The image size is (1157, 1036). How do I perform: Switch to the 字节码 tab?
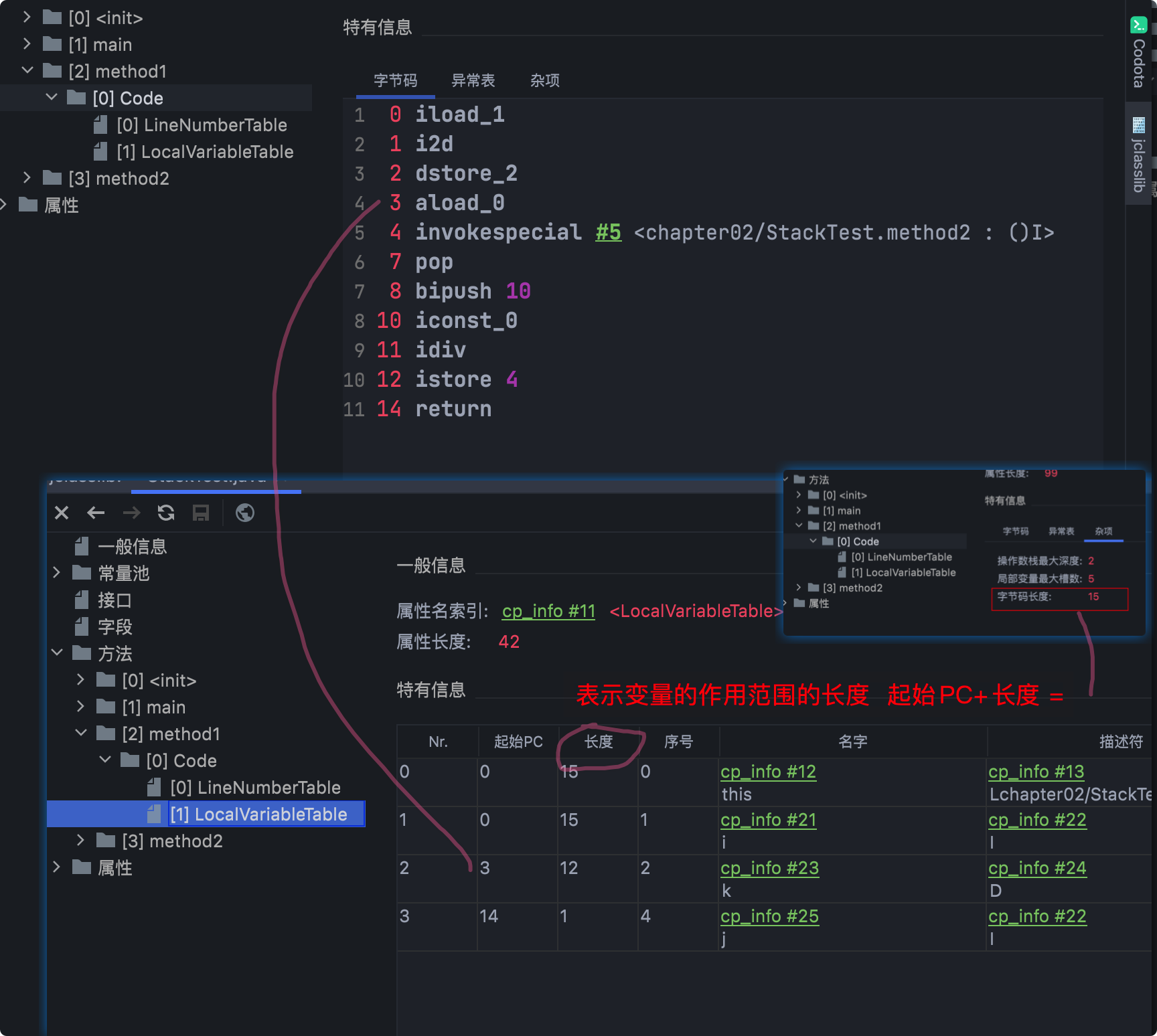395,81
